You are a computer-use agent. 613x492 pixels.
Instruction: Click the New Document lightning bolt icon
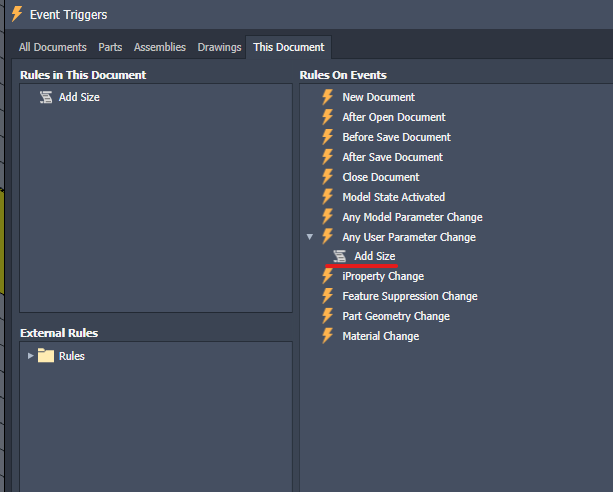(327, 97)
